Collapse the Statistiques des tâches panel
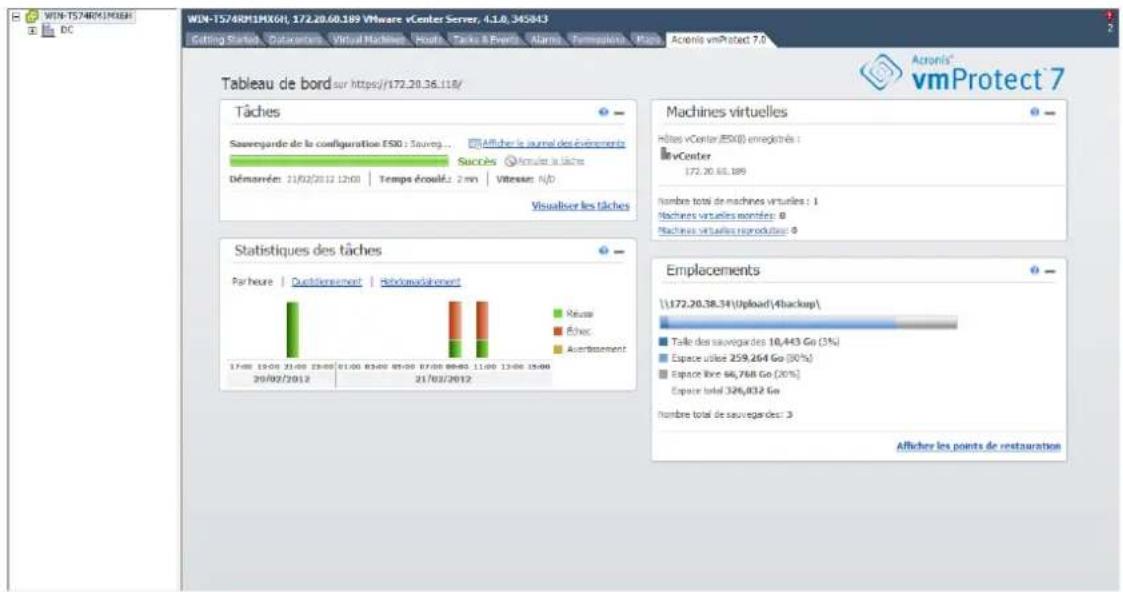This screenshot has height=592, width=1123. 620,251
